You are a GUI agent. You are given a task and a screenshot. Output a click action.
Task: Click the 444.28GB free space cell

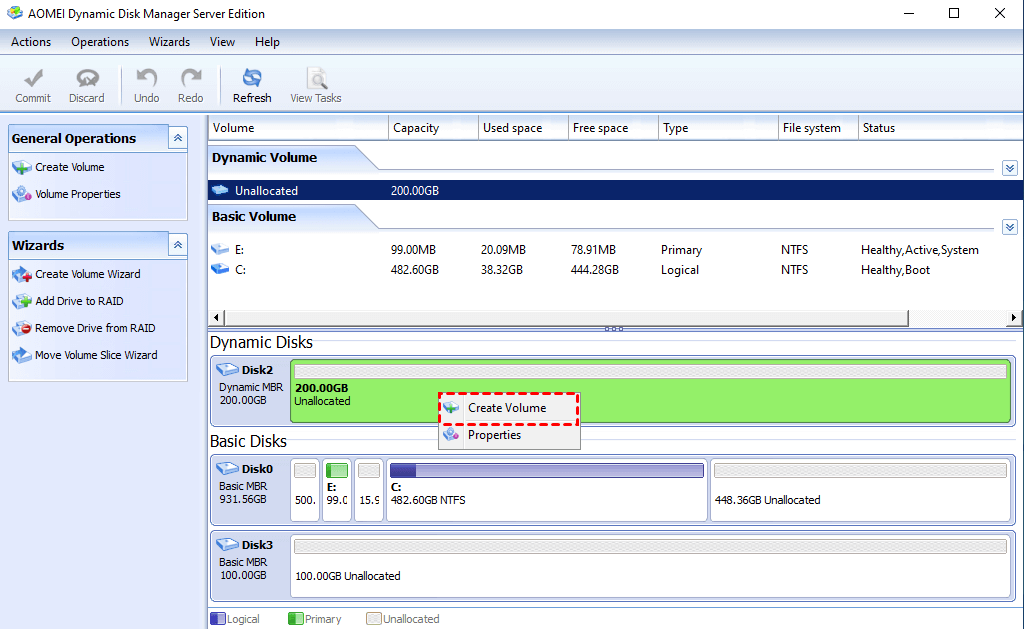pos(595,270)
